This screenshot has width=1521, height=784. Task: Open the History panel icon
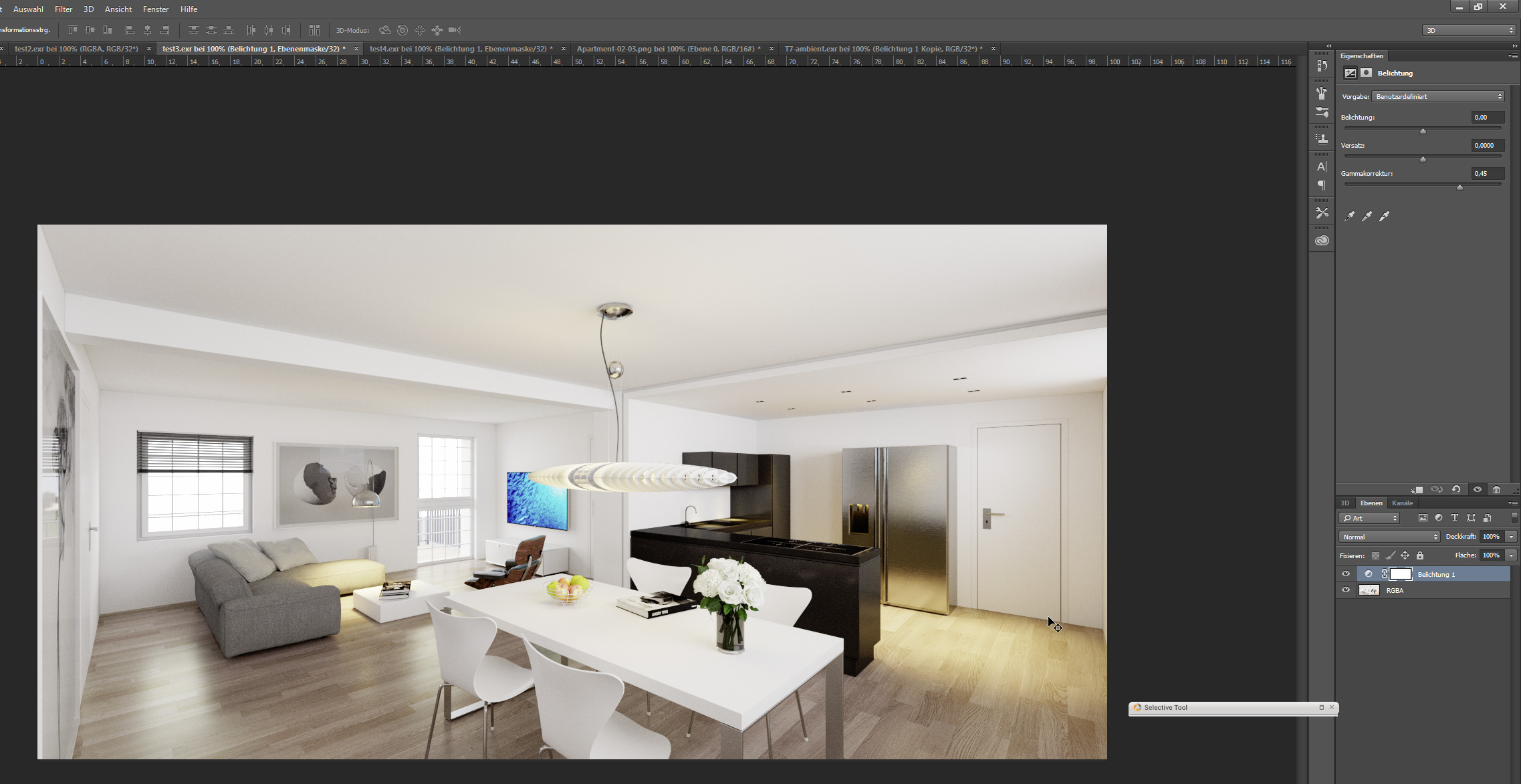1322,66
